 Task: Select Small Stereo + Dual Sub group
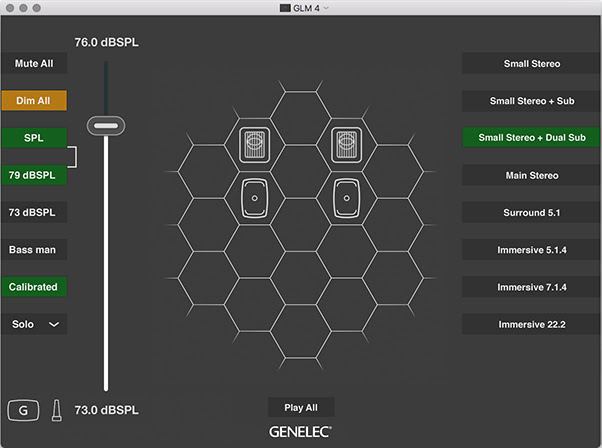point(531,137)
